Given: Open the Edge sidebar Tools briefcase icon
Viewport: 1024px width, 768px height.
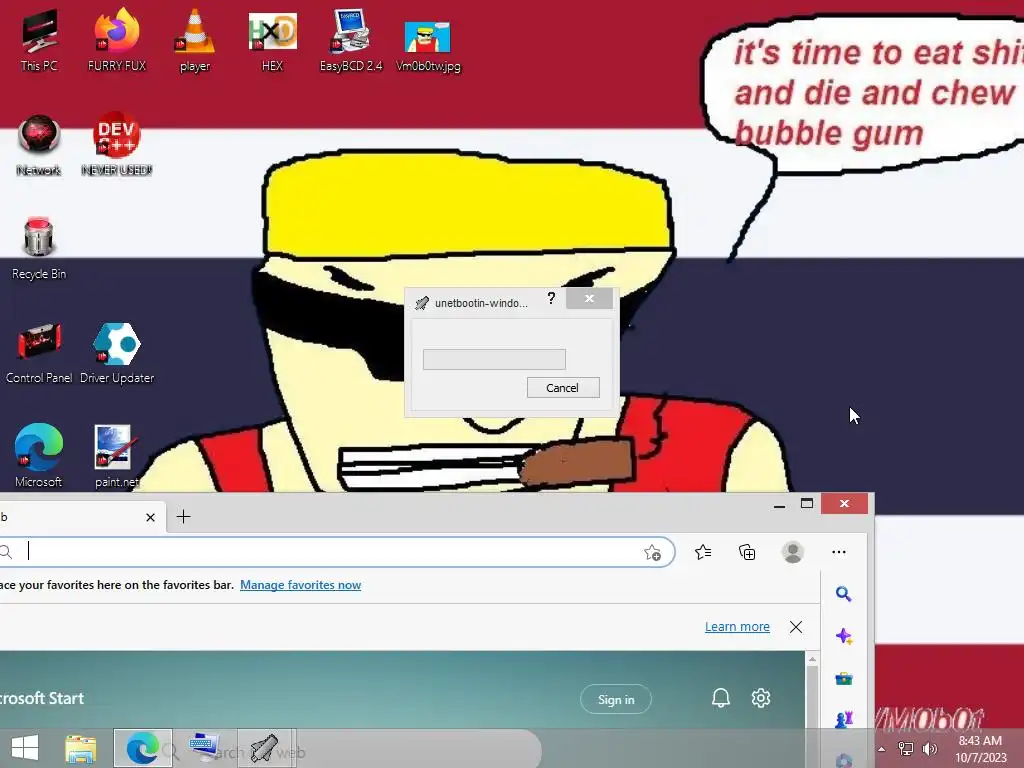Looking at the screenshot, I should coord(844,679).
